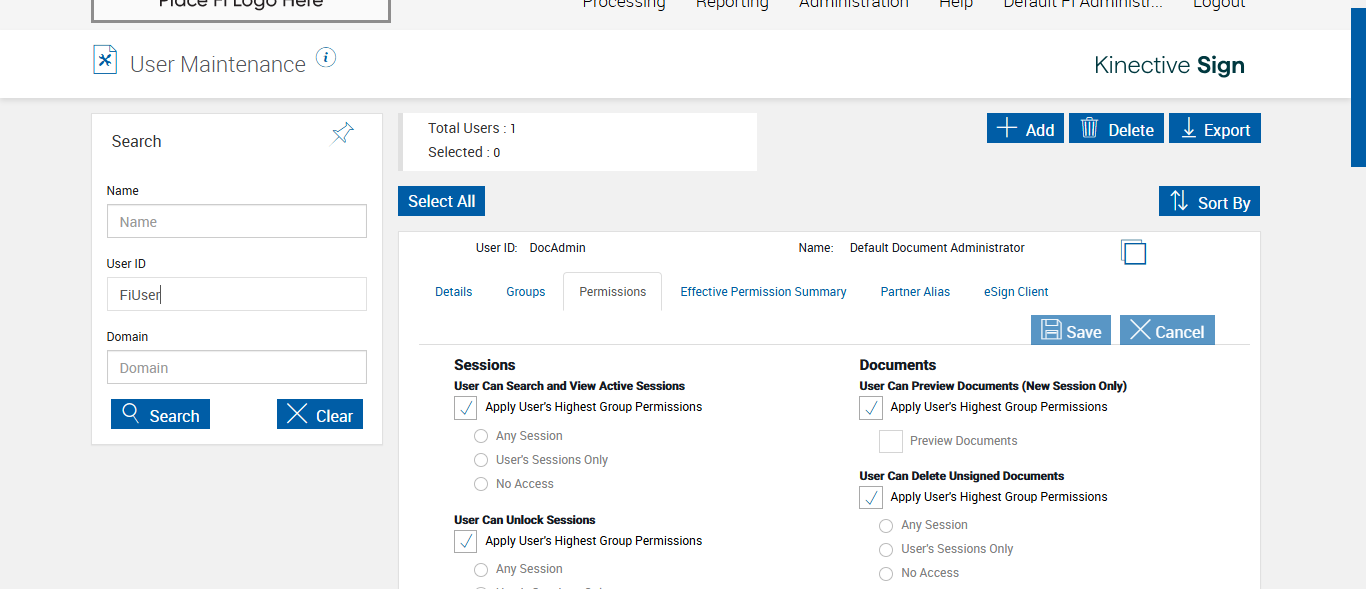The width and height of the screenshot is (1366, 589).
Task: Pin the Search panel
Action: pos(343,134)
